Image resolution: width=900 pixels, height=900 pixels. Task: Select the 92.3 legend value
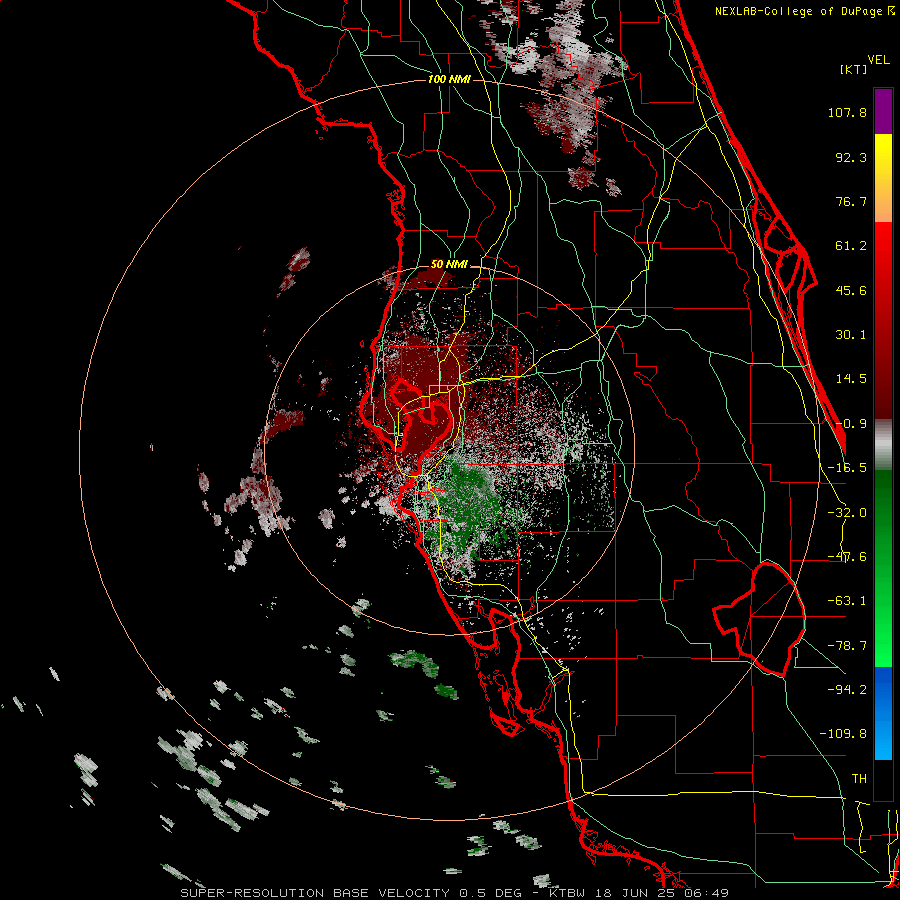coord(851,157)
